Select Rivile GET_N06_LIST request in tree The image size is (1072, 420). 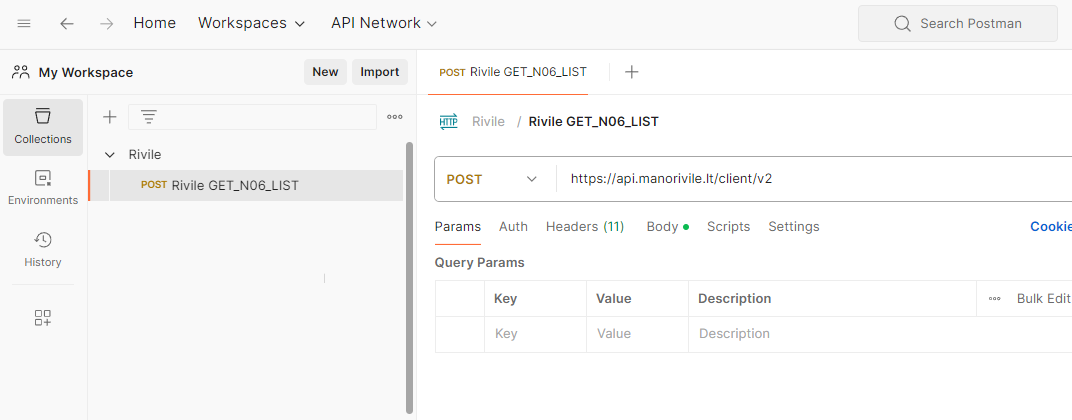(x=234, y=185)
